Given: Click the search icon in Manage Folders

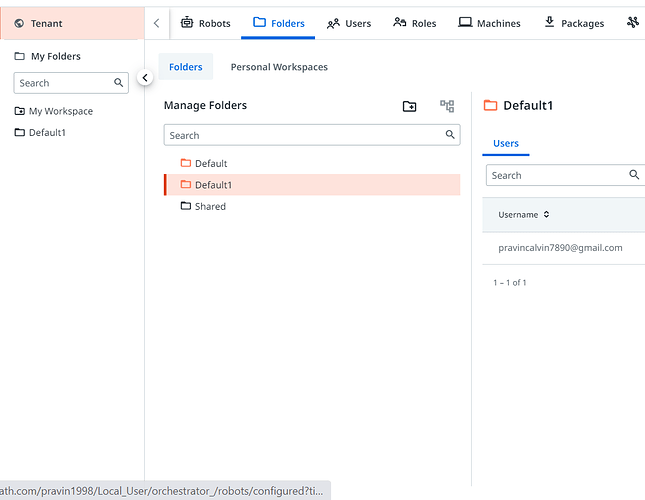Looking at the screenshot, I should click(450, 135).
